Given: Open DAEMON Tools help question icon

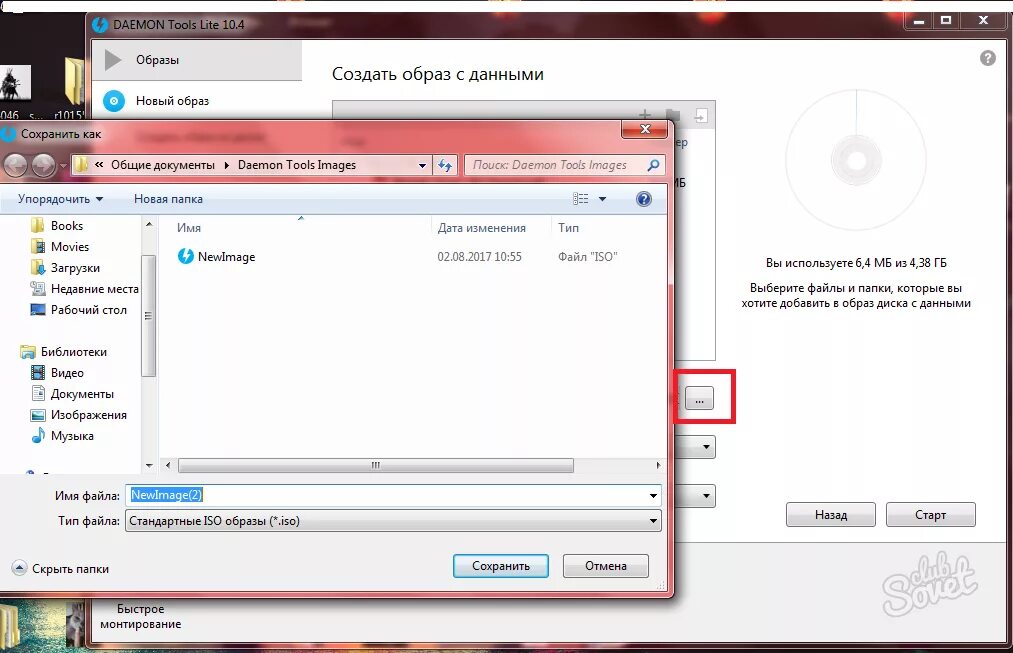Looking at the screenshot, I should point(987,58).
